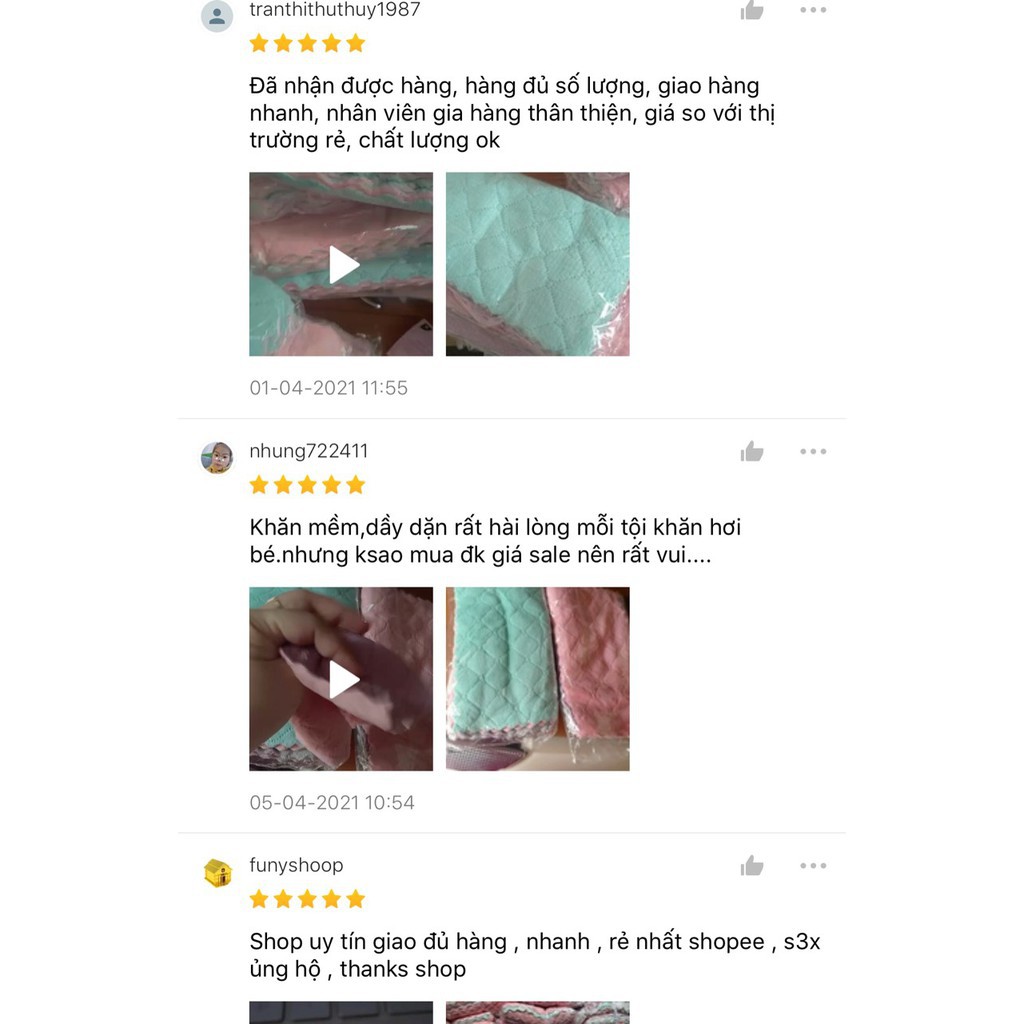Select the five-star rating under nhung722411
This screenshot has height=1024, width=1024.
(307, 485)
